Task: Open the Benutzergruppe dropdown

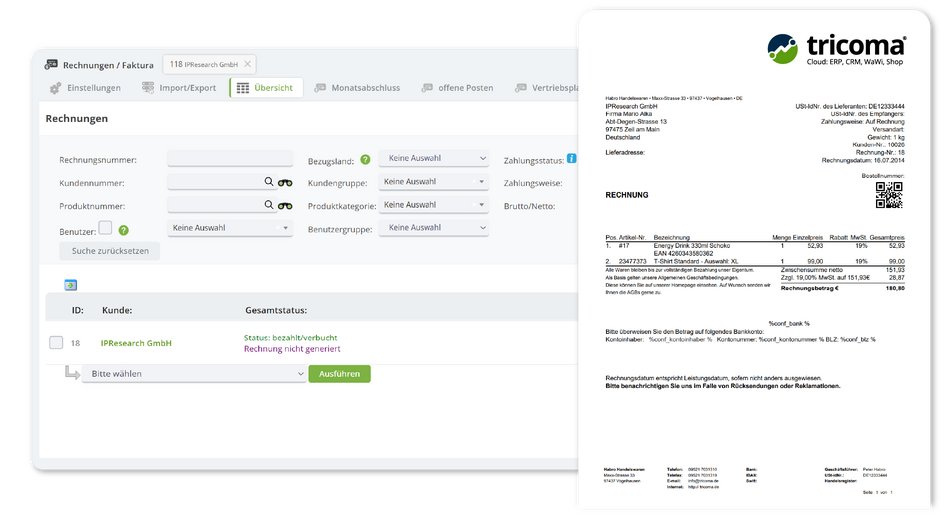Action: pos(434,228)
